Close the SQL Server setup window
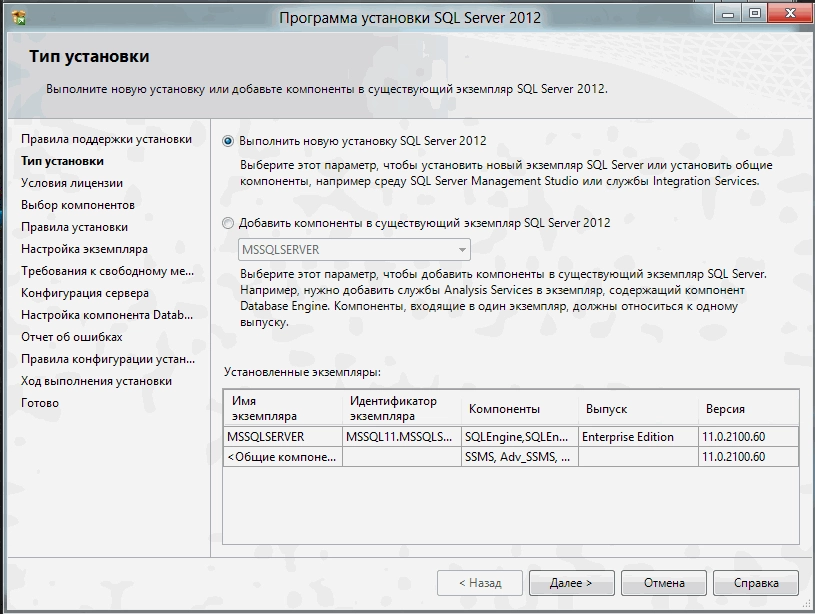 click(x=790, y=14)
